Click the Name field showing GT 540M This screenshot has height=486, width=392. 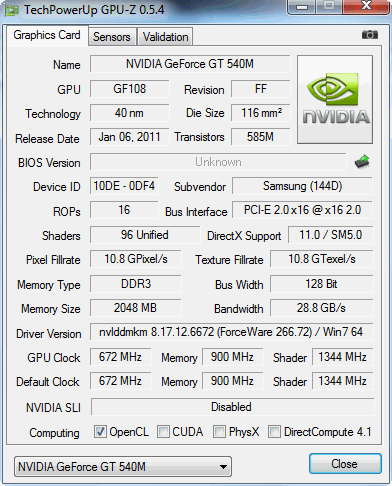click(190, 64)
